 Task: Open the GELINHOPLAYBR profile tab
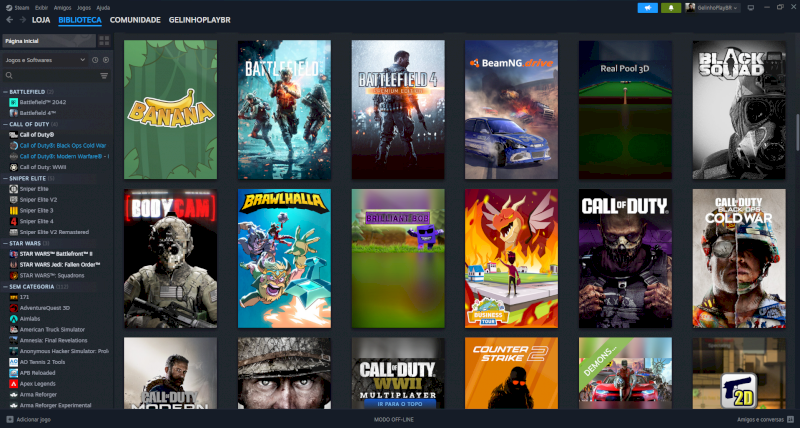pos(199,20)
